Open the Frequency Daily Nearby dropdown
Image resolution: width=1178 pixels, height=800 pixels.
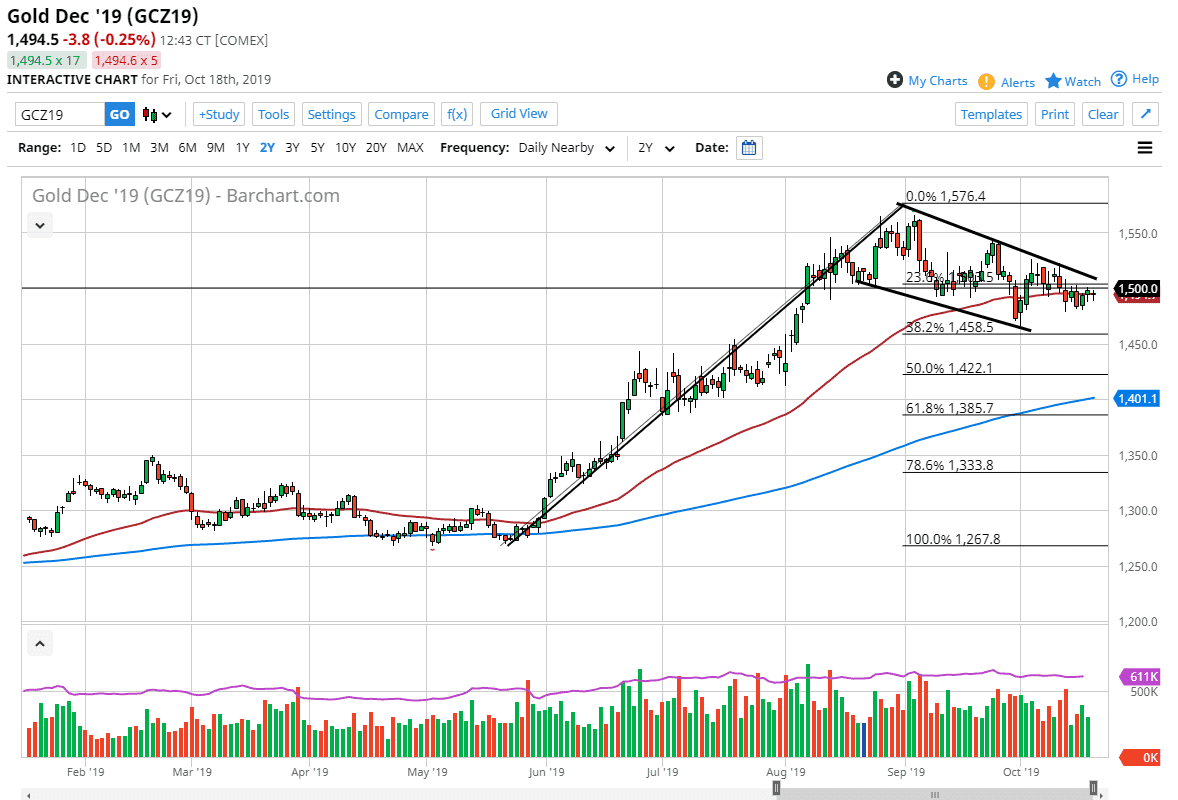(x=566, y=148)
